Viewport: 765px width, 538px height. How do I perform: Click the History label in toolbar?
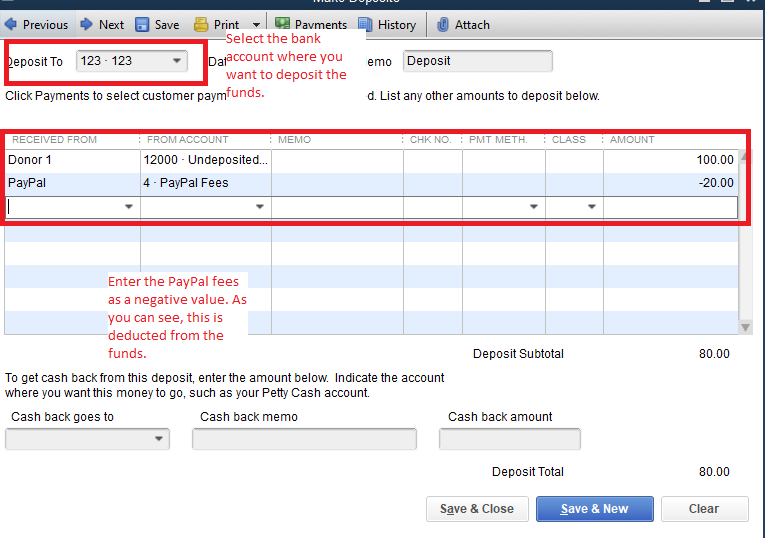pos(397,25)
